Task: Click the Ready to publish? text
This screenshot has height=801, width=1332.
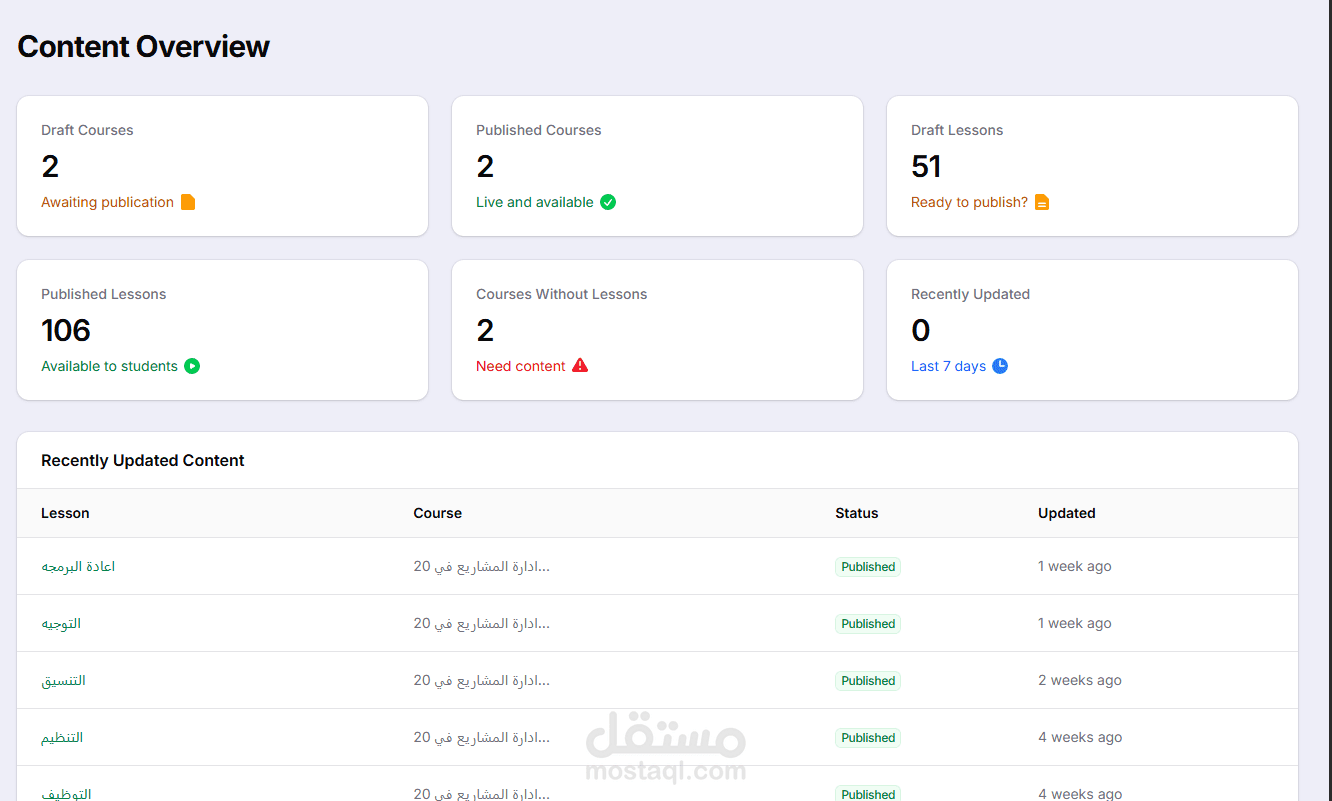Action: (969, 202)
